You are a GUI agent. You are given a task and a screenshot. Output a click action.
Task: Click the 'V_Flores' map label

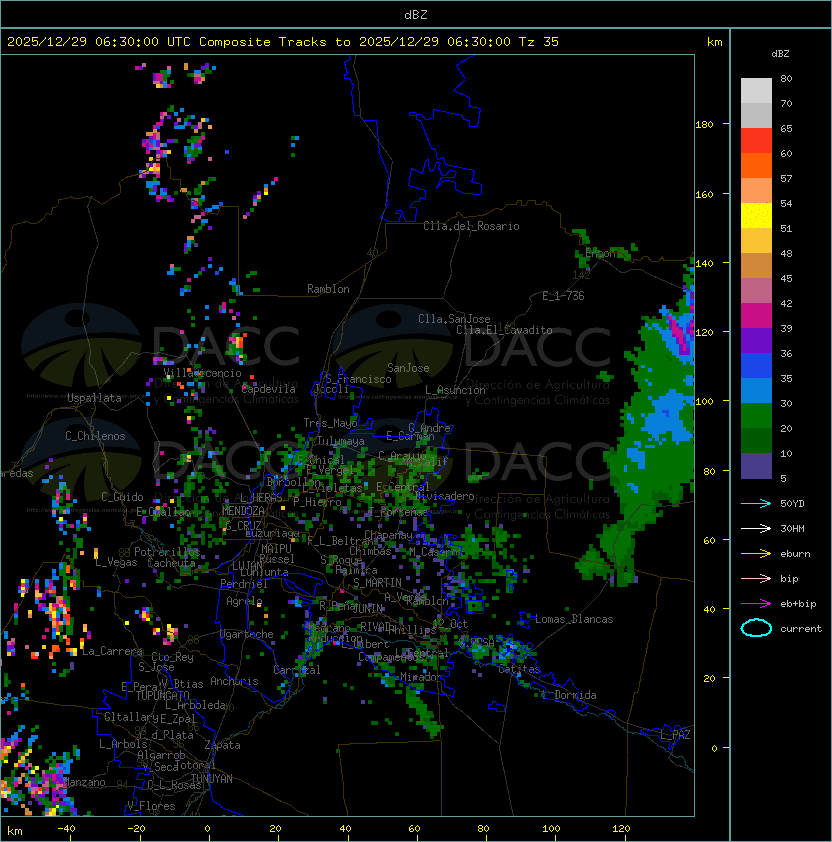(x=151, y=806)
